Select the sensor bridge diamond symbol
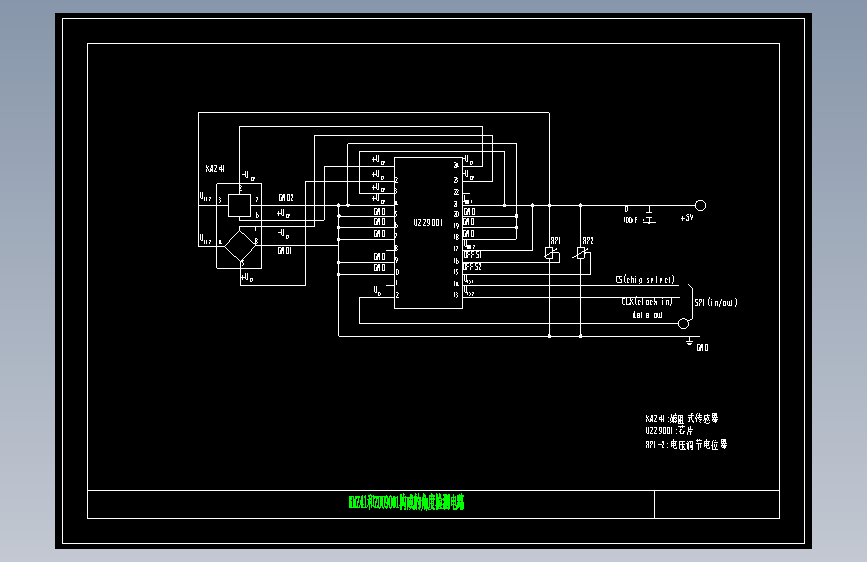 241,246
